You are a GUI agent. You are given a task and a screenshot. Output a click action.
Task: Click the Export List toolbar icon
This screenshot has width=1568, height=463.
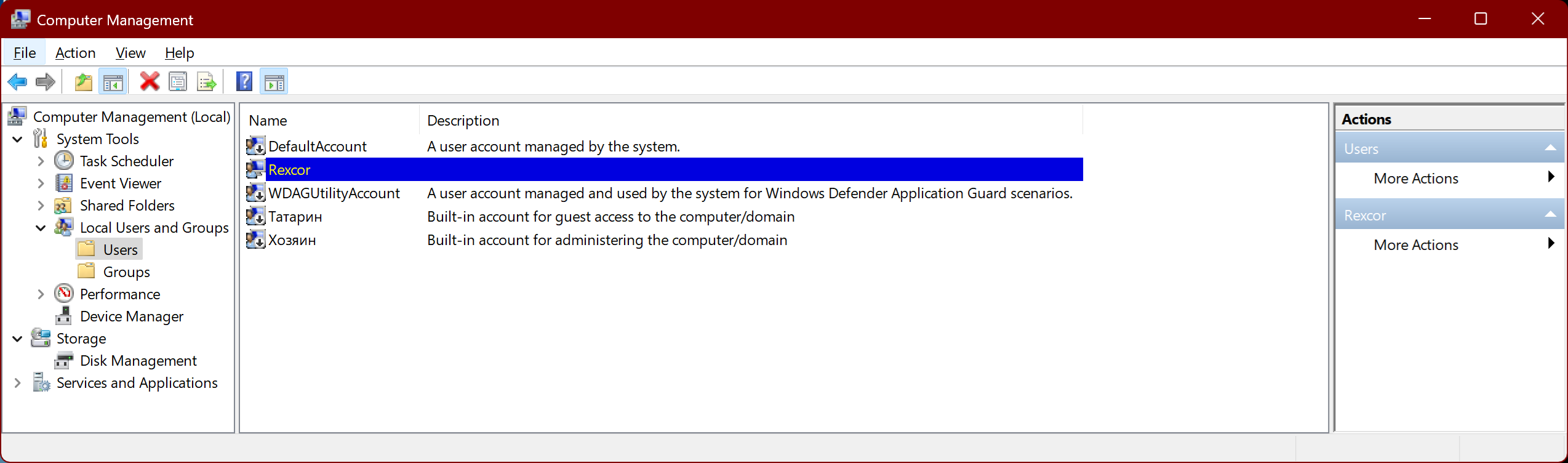point(206,82)
